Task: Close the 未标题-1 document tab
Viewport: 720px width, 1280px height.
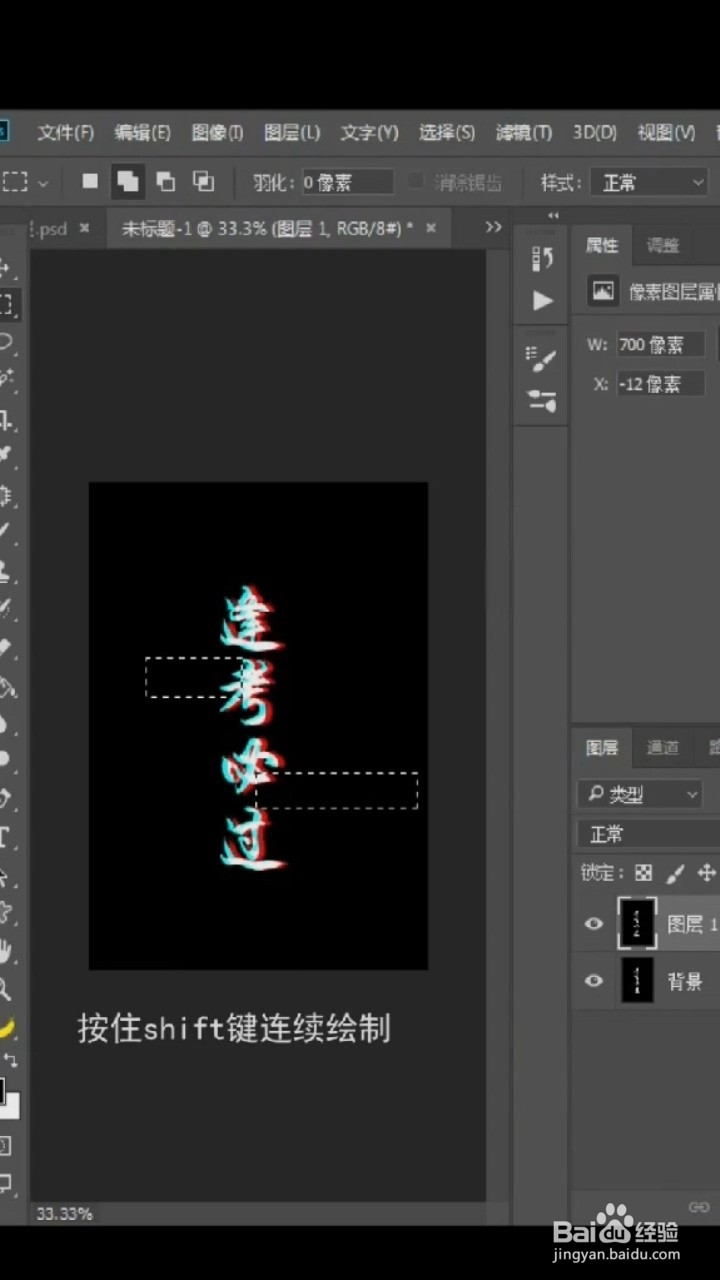Action: 431,229
